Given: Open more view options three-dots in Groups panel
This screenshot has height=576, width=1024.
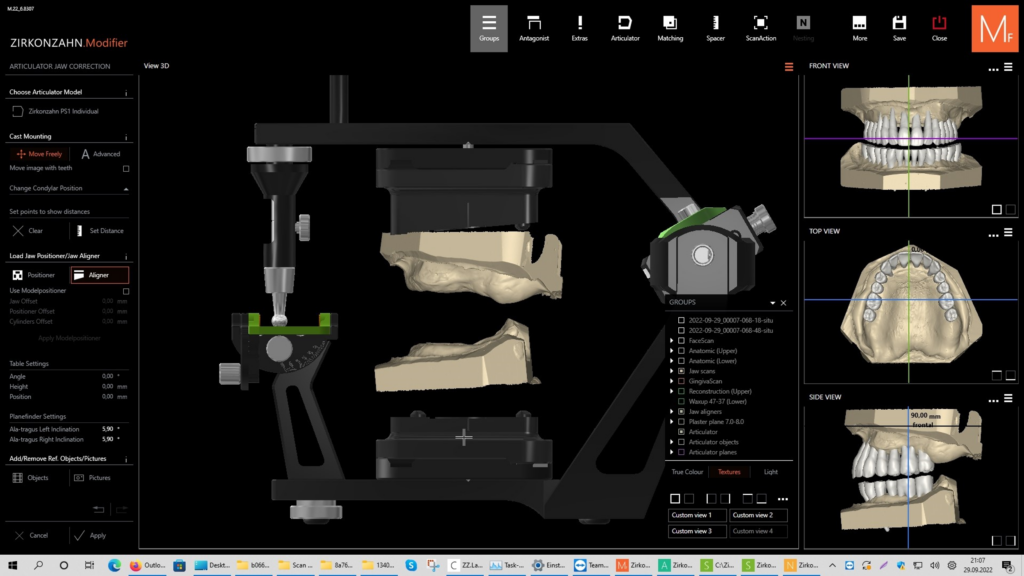Looking at the screenshot, I should (782, 500).
